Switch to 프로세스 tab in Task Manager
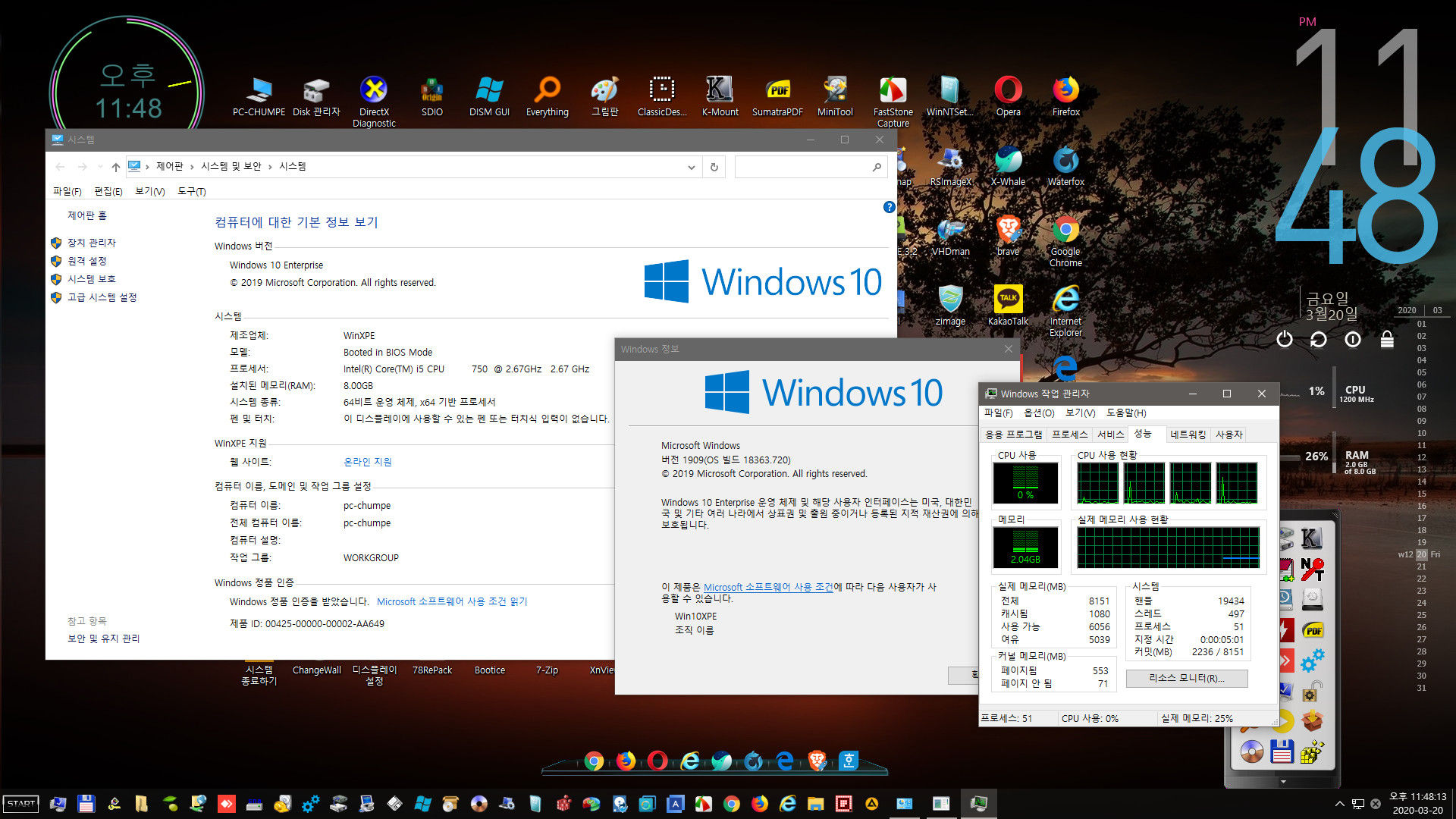Image resolution: width=1456 pixels, height=819 pixels. pyautogui.click(x=1069, y=435)
